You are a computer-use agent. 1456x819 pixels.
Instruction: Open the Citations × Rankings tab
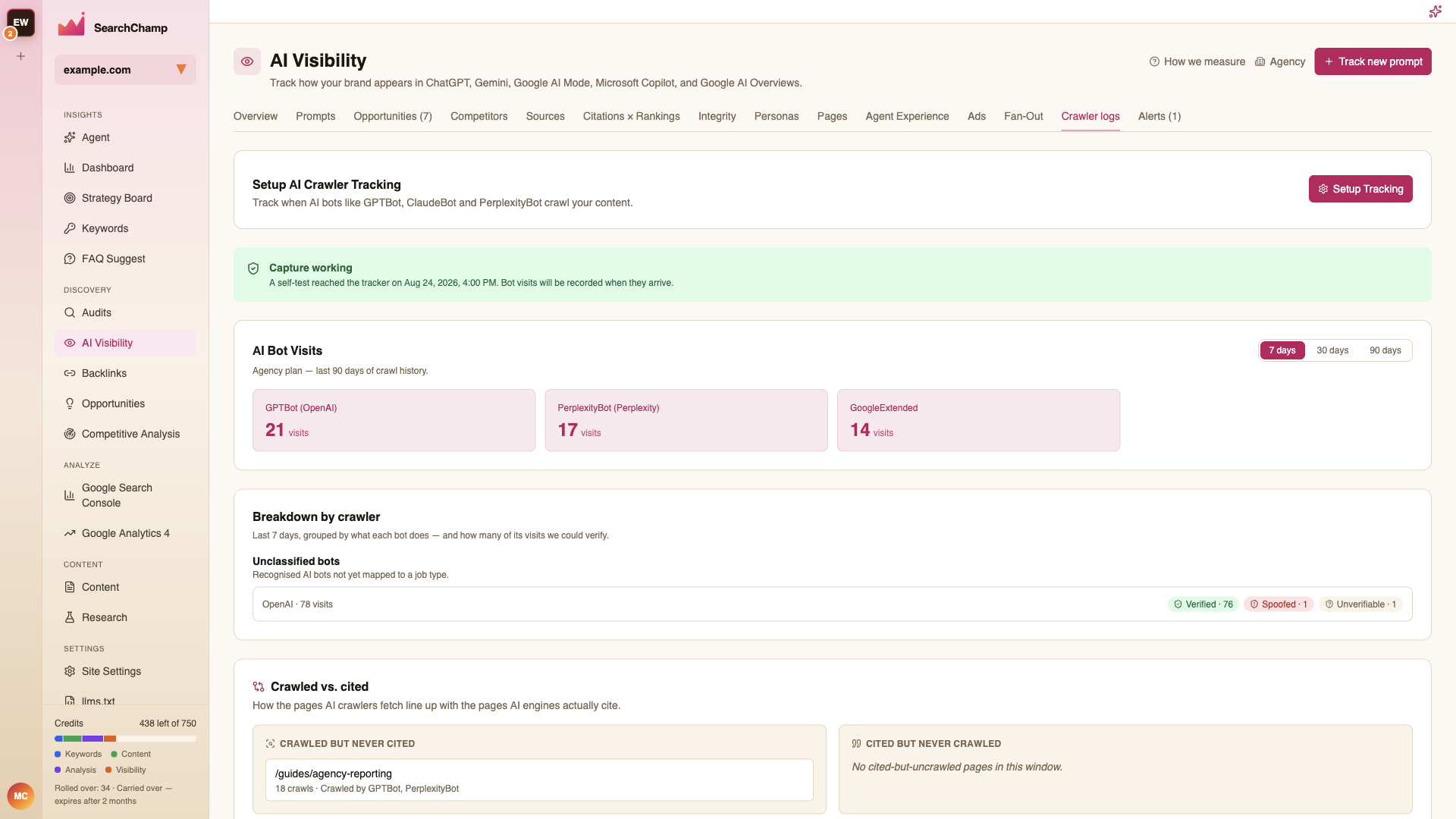pos(632,116)
